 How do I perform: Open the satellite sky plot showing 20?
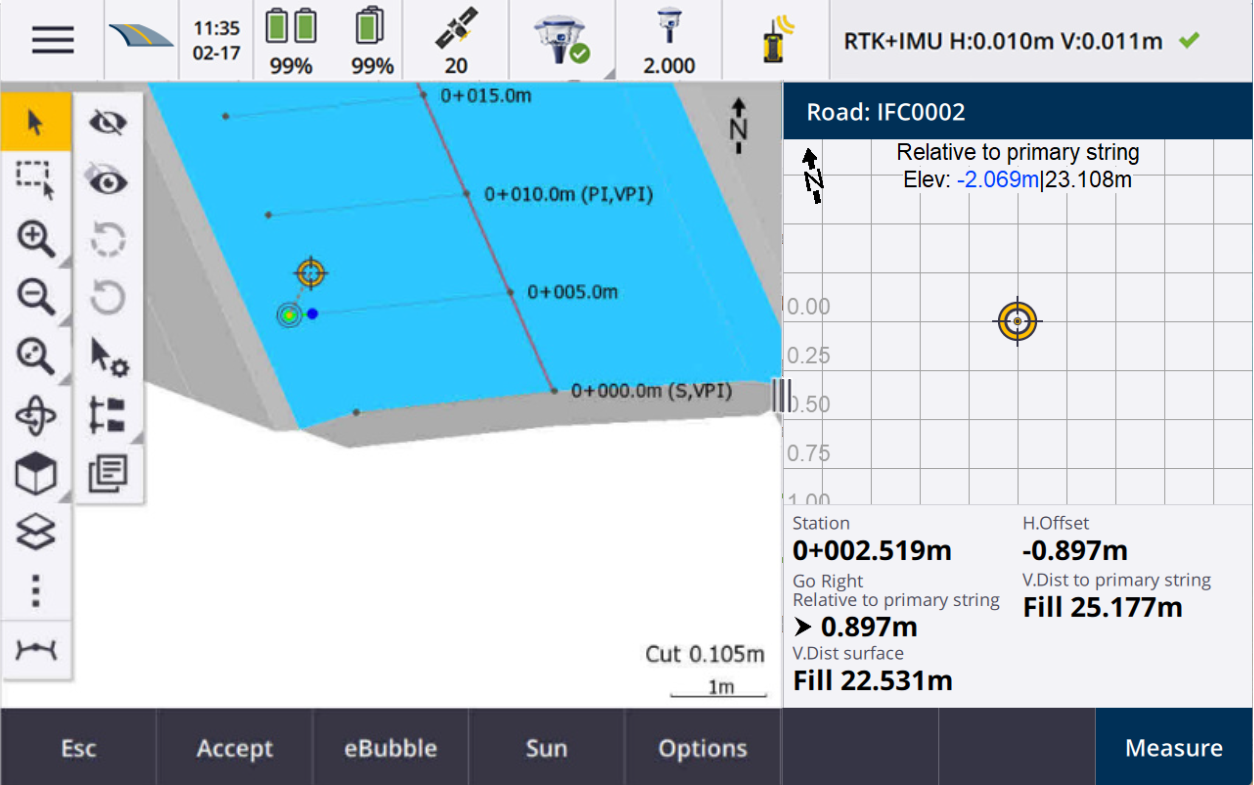(456, 41)
